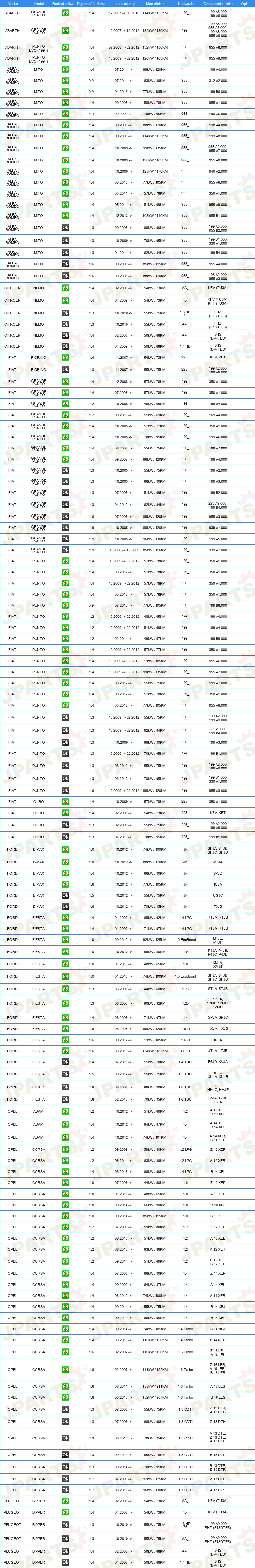Click petrol icon in Opel Corsa Z 10 XEP row

click(x=65, y=1183)
